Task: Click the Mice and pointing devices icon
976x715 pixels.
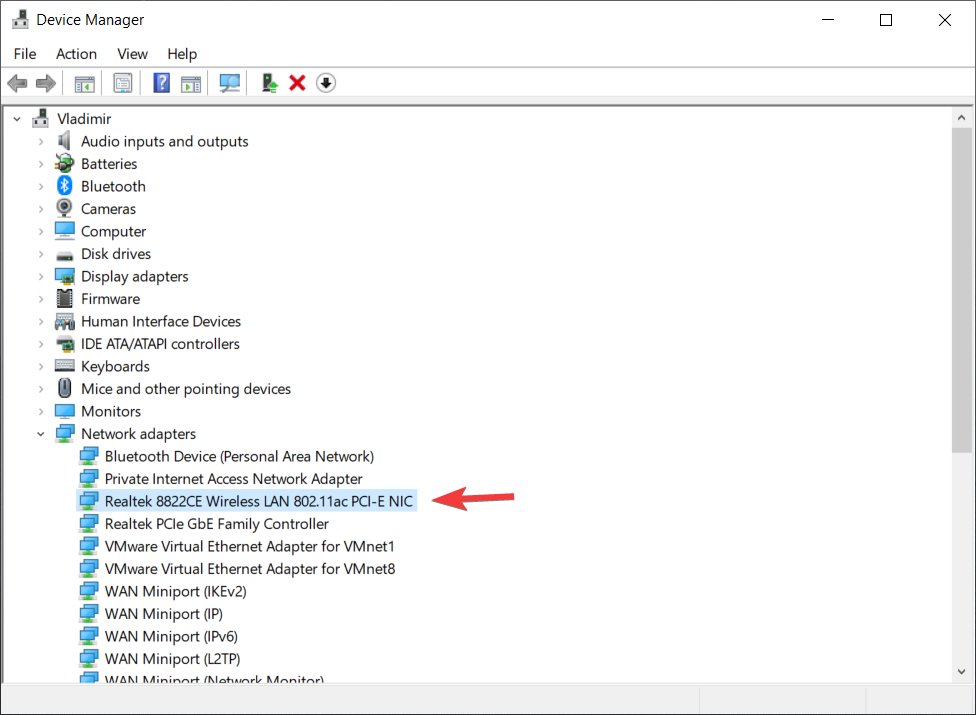Action: [x=65, y=388]
